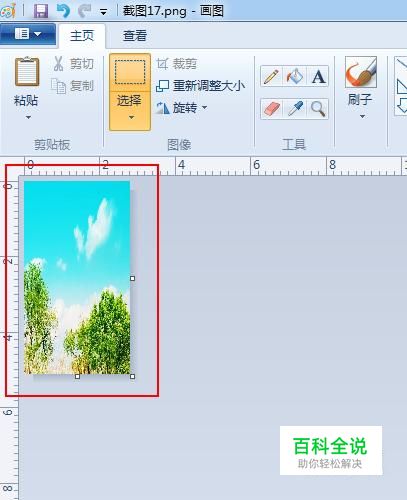Select the Eraser tool
The height and width of the screenshot is (500, 407).
pyautogui.click(x=271, y=109)
